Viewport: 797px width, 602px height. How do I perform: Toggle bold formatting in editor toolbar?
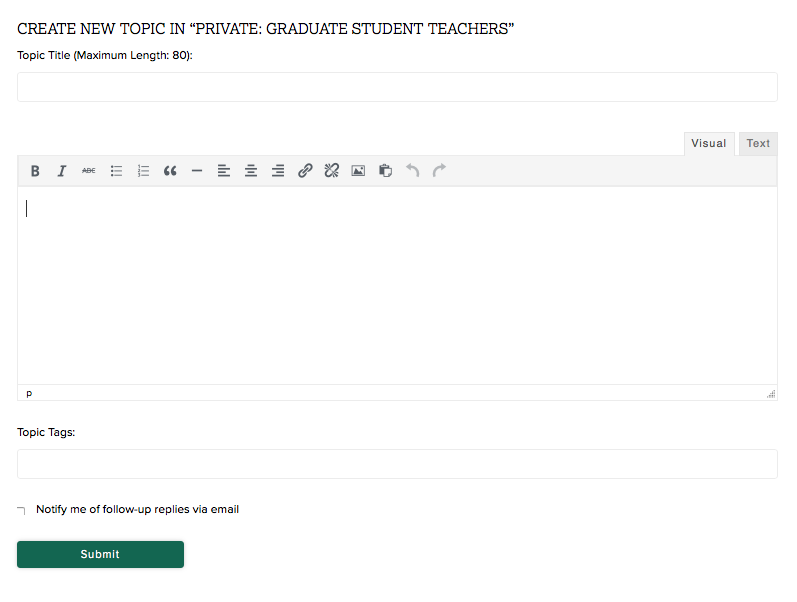tap(35, 171)
